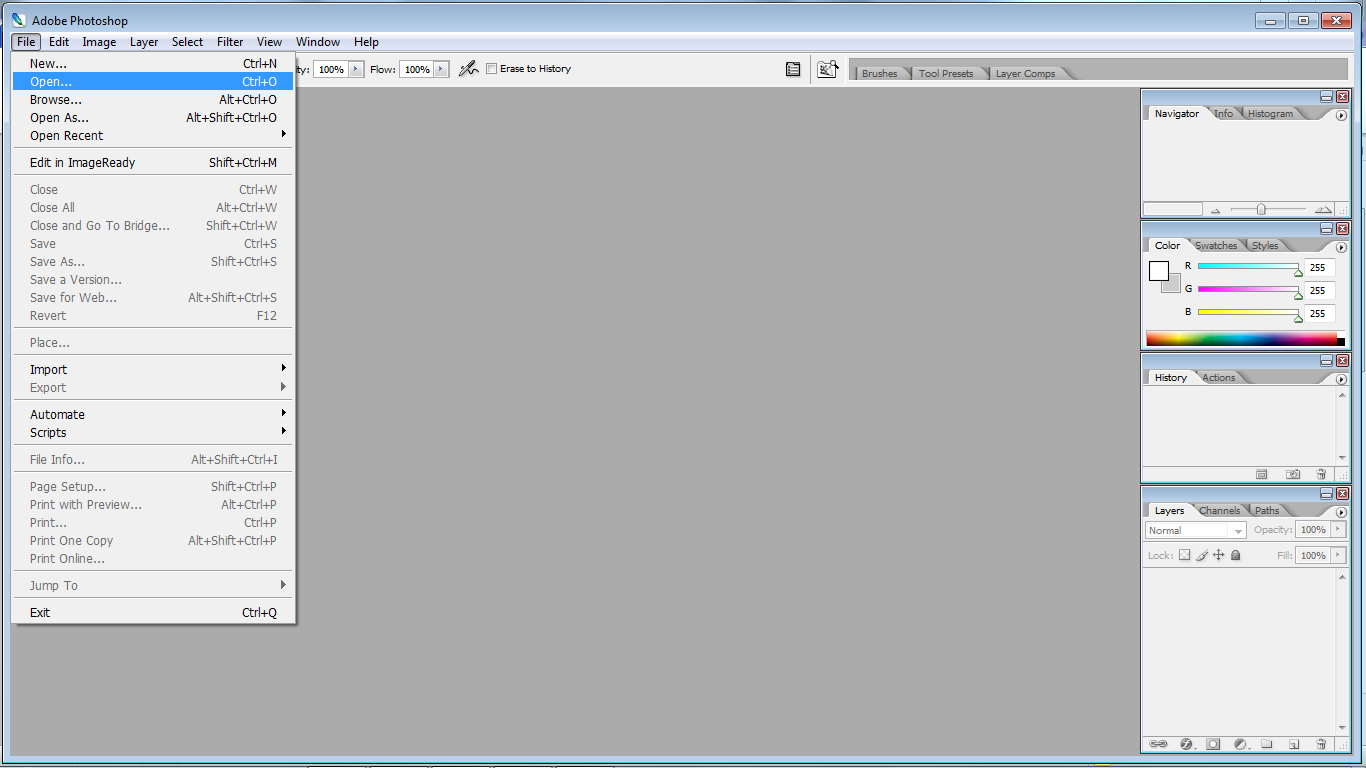Screen dimensions: 1366x768
Task: Check the Erase to History checkbox
Action: pos(491,69)
